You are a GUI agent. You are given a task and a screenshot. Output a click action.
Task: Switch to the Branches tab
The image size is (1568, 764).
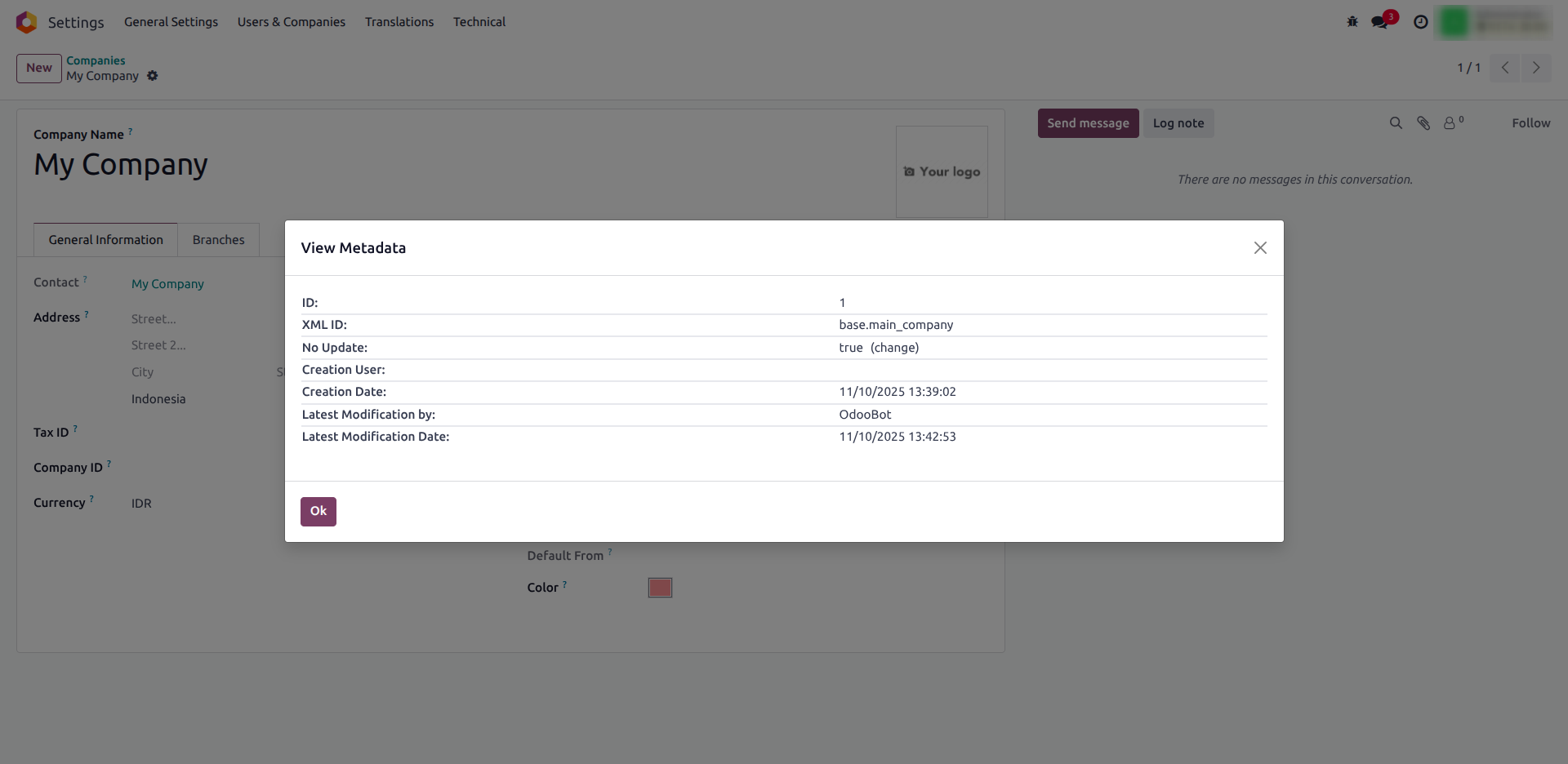click(x=218, y=240)
